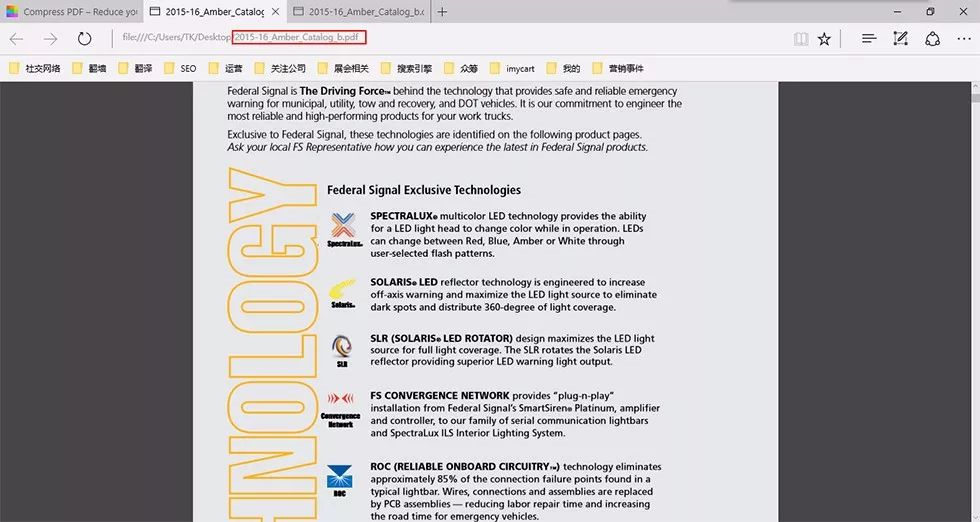The height and width of the screenshot is (522, 980).
Task: Restore down the browser window
Action: pos(930,11)
